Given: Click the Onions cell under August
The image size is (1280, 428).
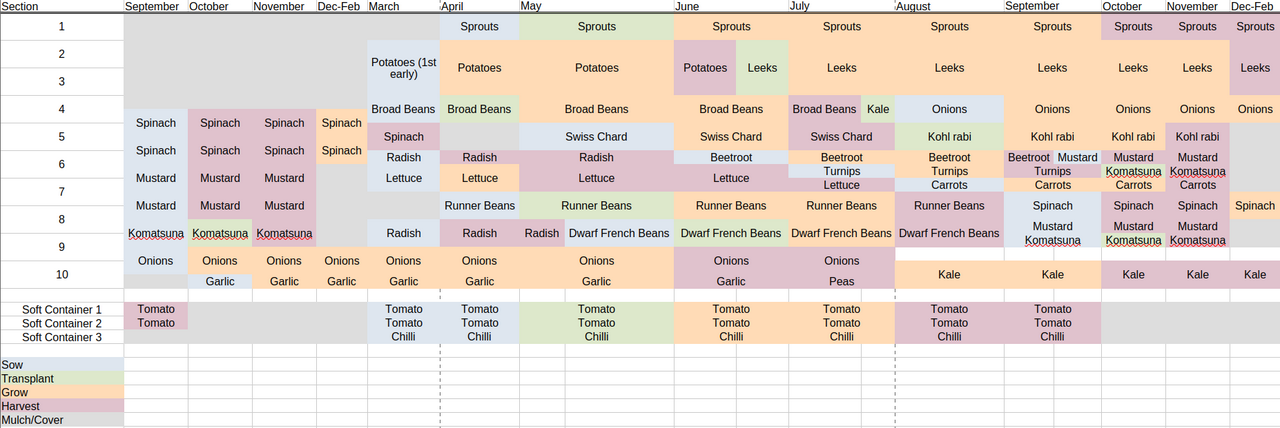Looking at the screenshot, I should (949, 109).
